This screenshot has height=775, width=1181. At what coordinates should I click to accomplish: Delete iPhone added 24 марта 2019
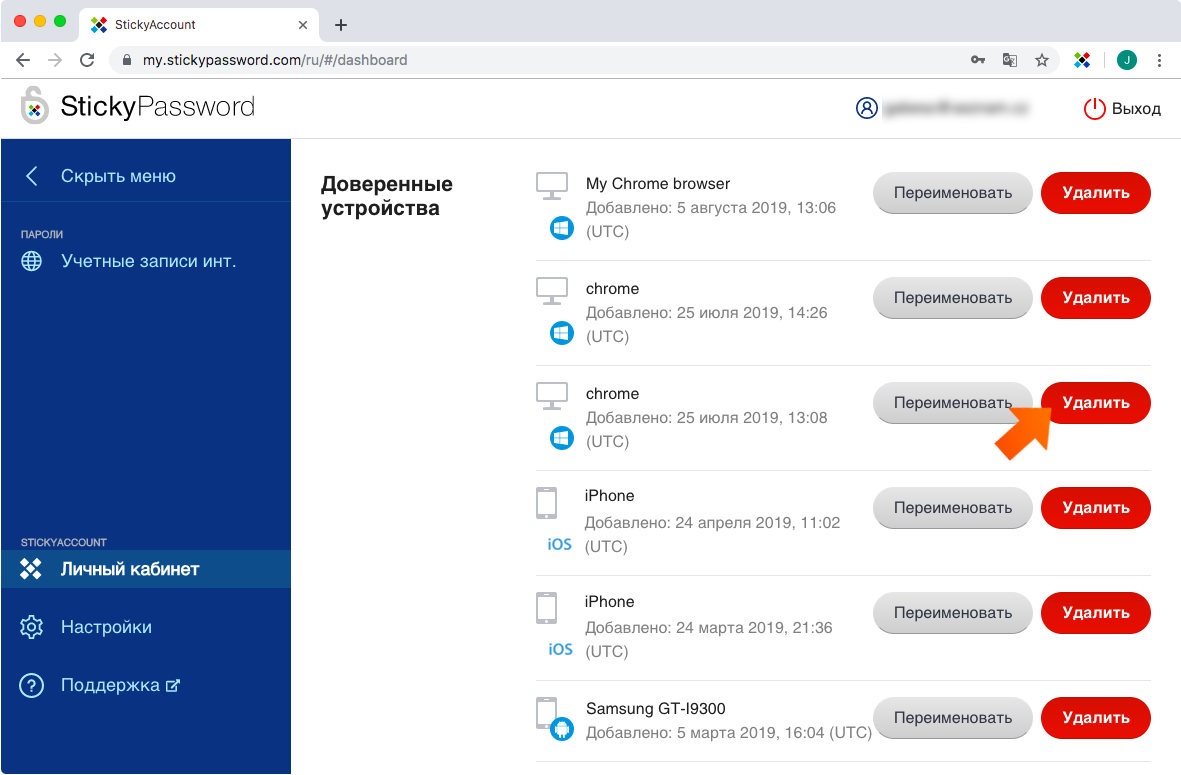coord(1096,613)
